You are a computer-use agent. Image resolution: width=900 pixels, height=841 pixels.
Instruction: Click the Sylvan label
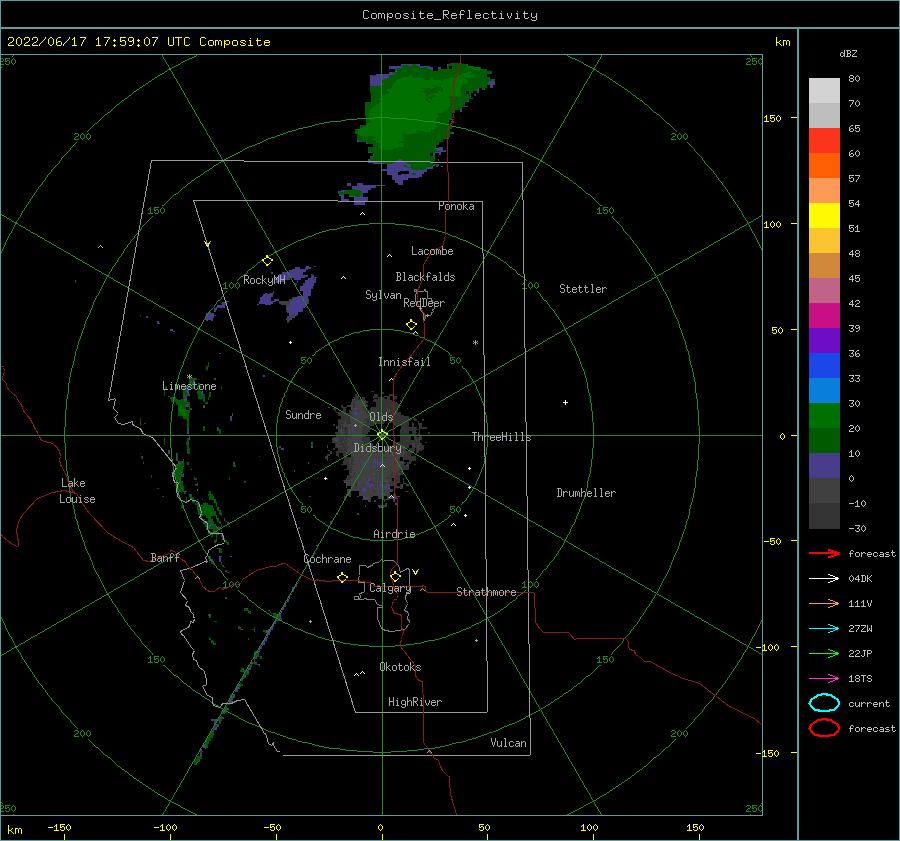[x=383, y=295]
